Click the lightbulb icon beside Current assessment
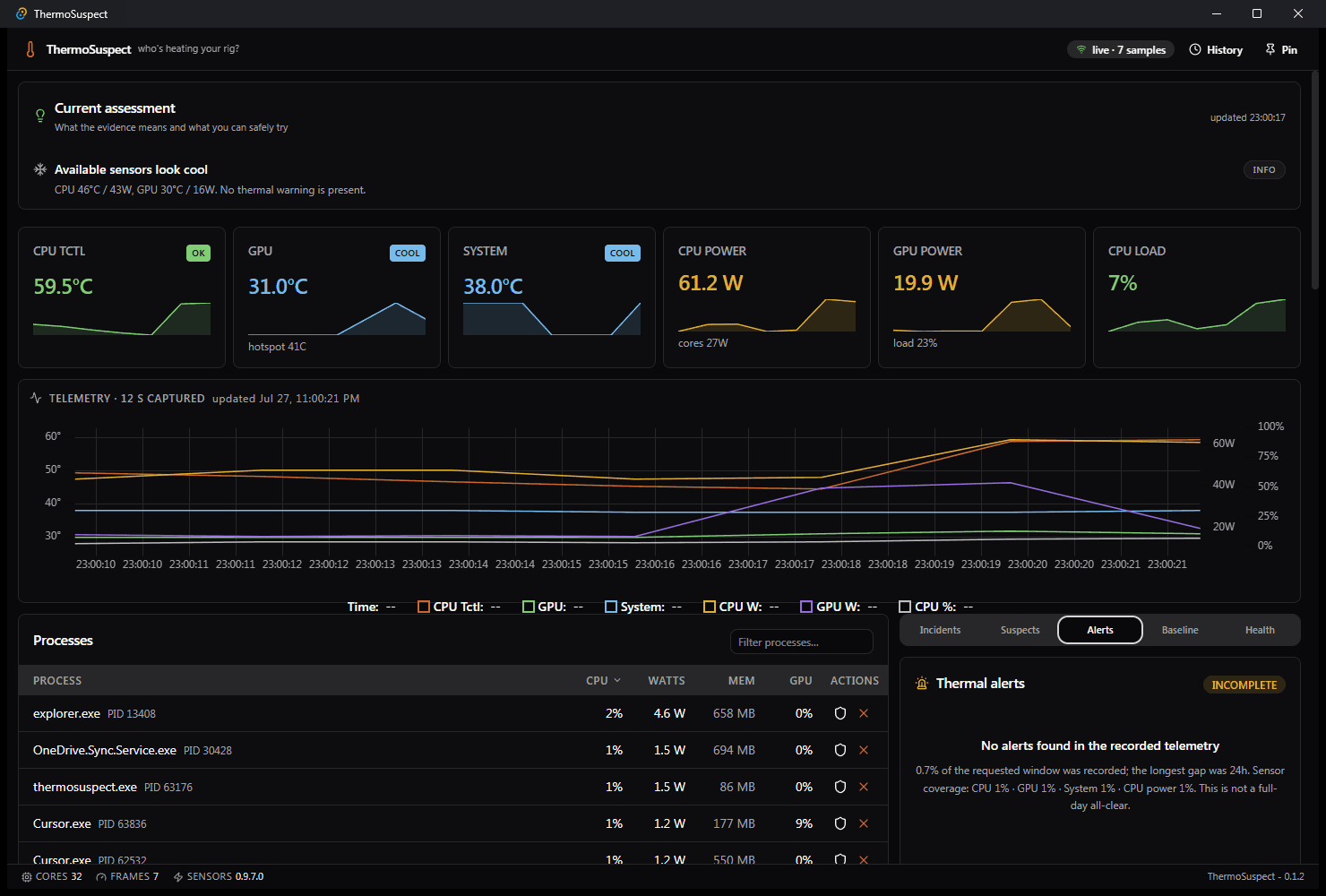1326x896 pixels. (40, 116)
